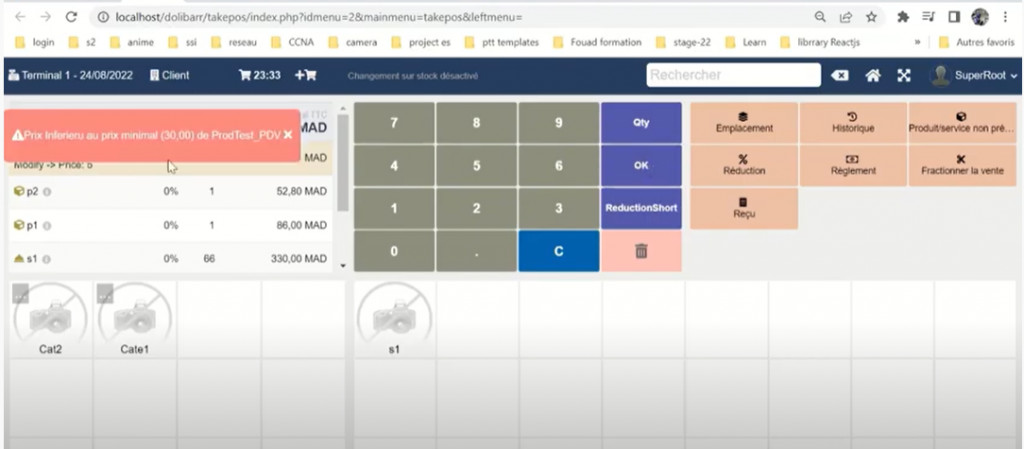1024x449 pixels.
Task: Select a customer via Client button
Action: point(170,75)
